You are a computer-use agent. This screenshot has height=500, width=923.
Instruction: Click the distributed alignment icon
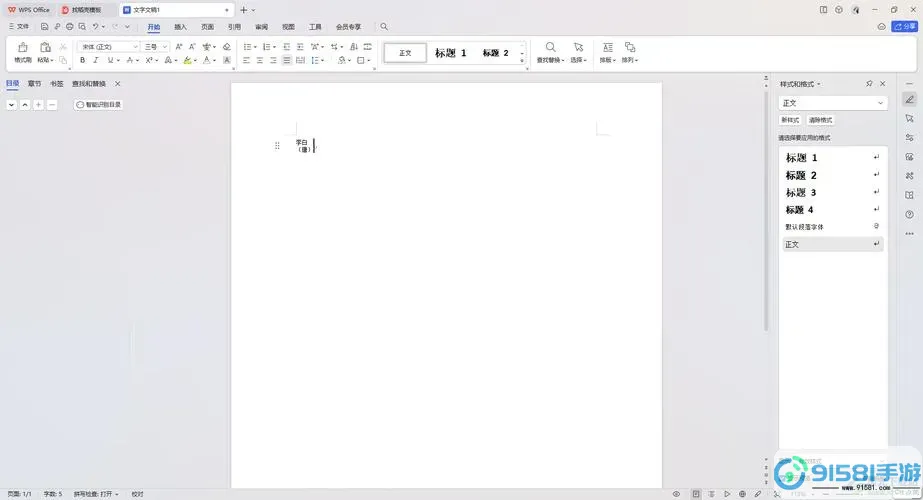pyautogui.click(x=300, y=60)
